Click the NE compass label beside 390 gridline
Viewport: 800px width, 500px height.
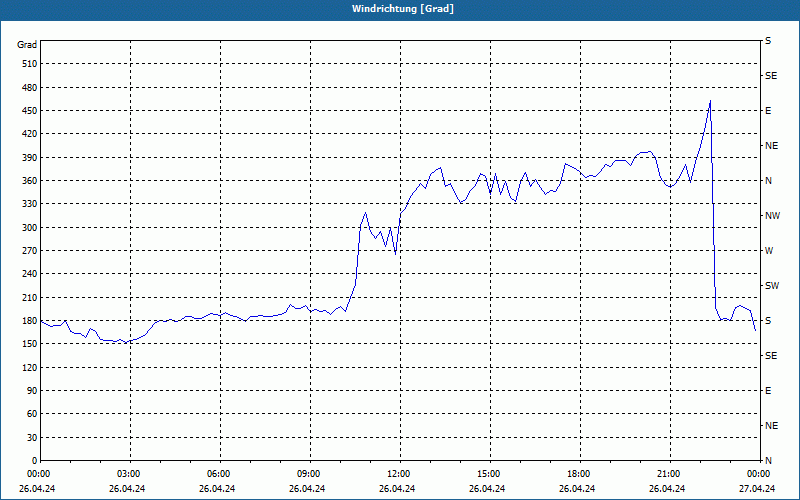(x=771, y=146)
